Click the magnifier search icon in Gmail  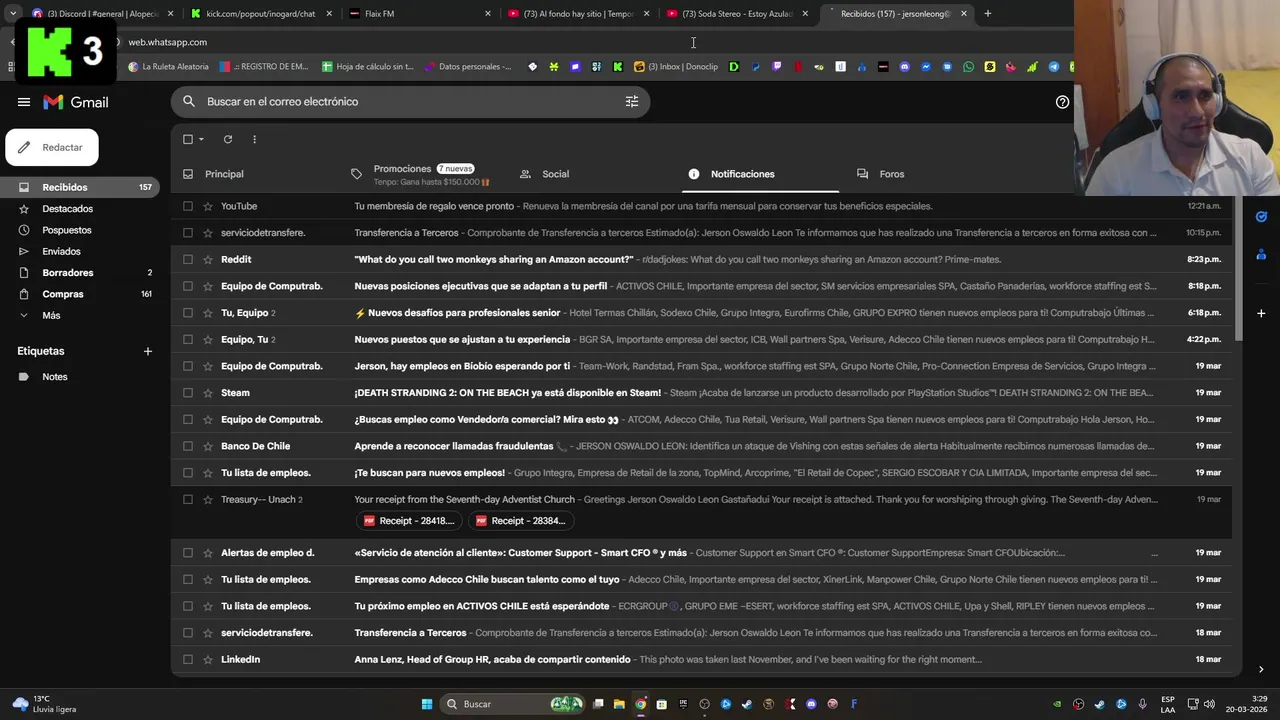(189, 102)
